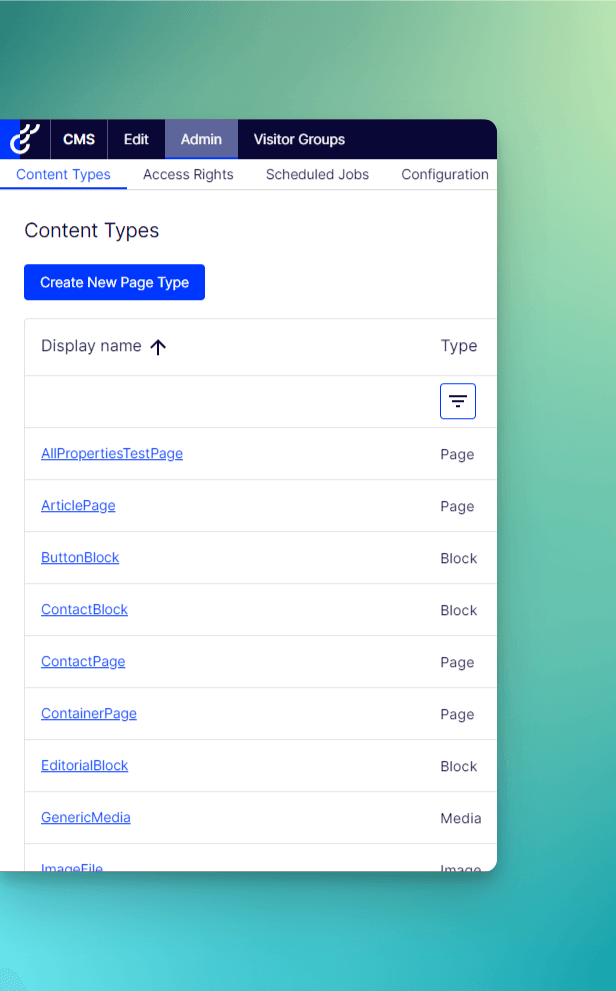Image resolution: width=616 pixels, height=991 pixels.
Task: Switch to the Access Rights tab
Action: (188, 174)
